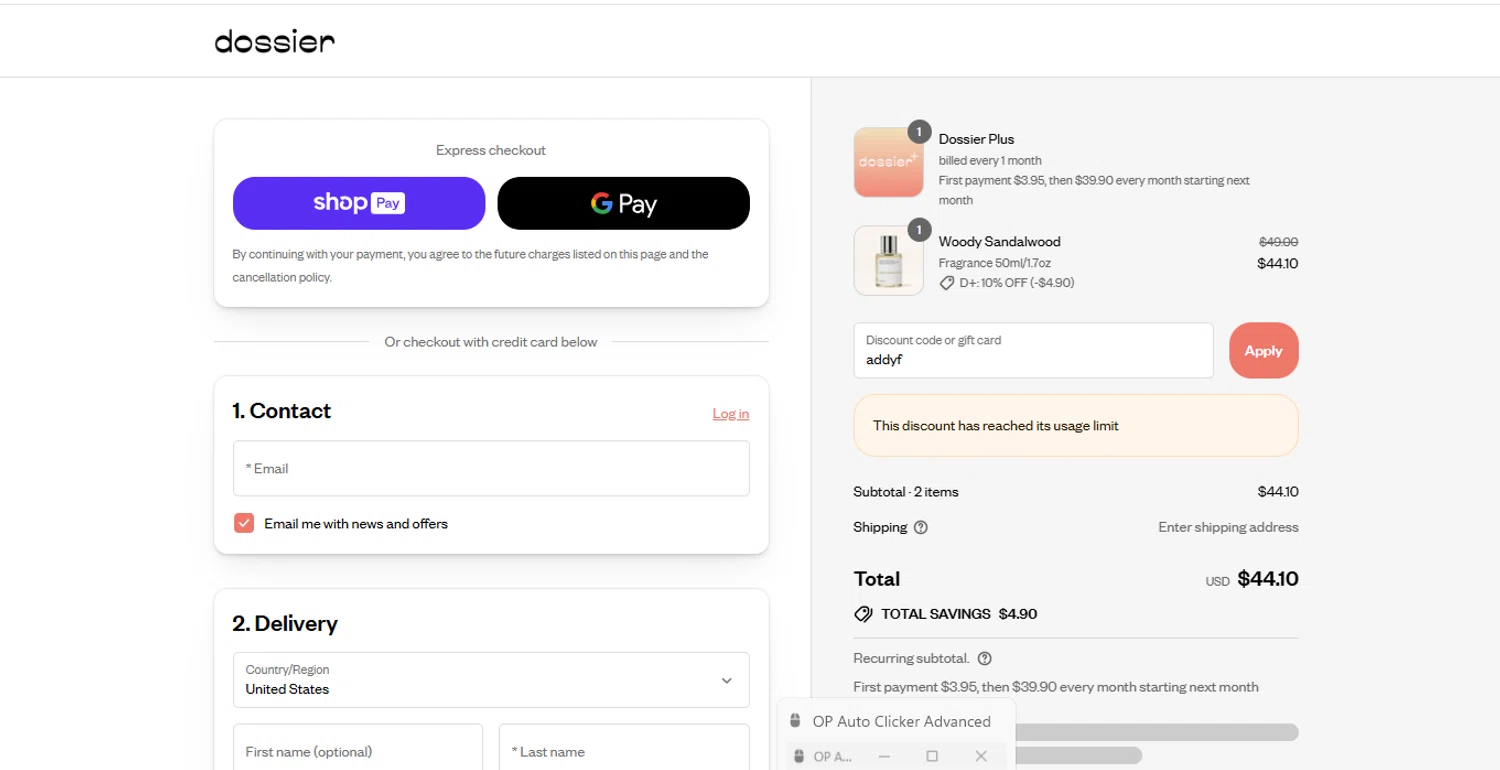Click the TOTAL SAVINGS $4.90 text

pyautogui.click(x=959, y=614)
